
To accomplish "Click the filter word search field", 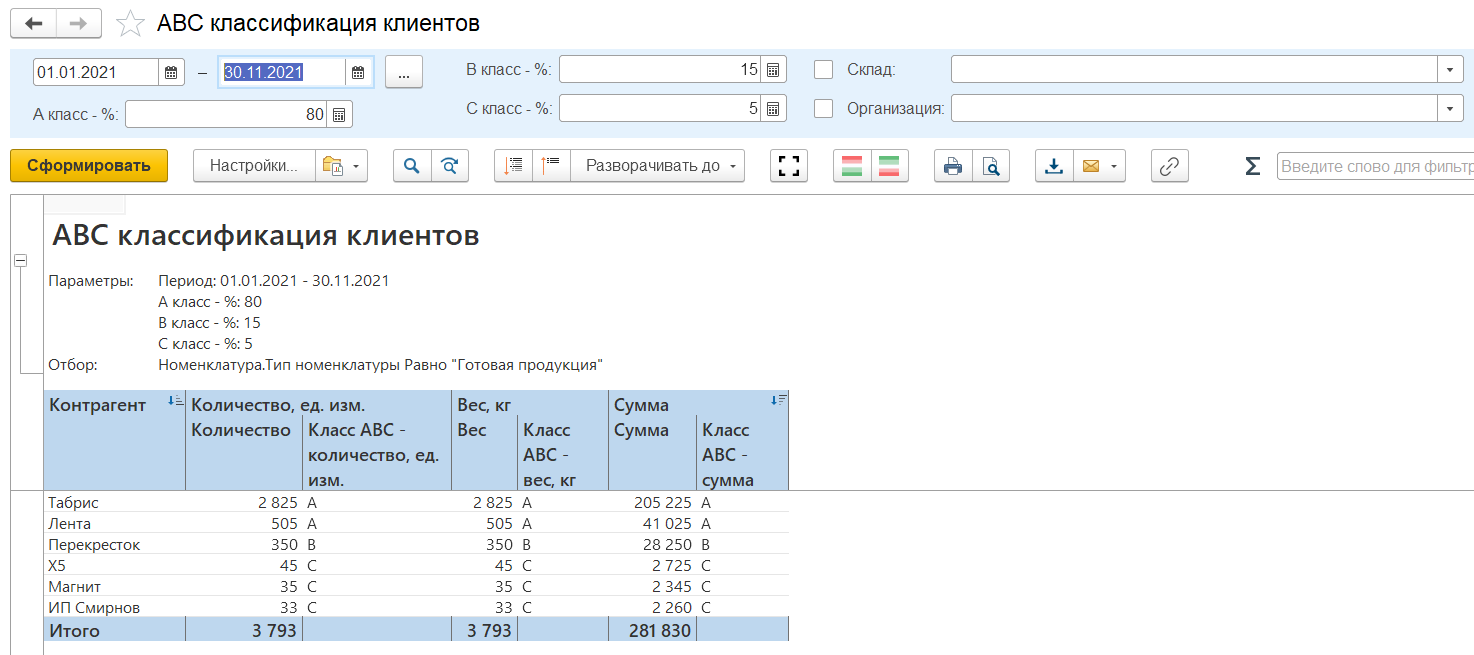I will pyautogui.click(x=1374, y=166).
